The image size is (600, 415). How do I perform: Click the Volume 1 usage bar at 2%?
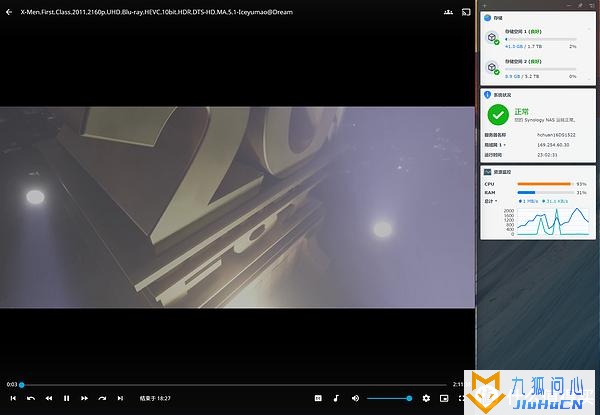coord(540,39)
